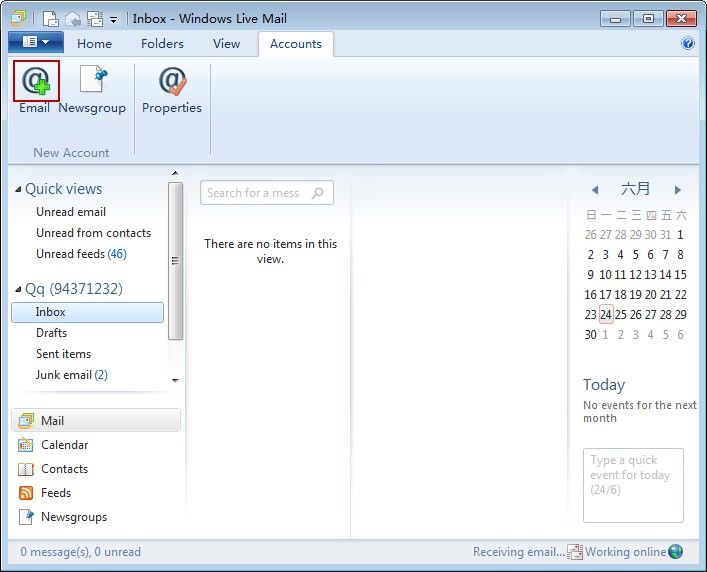
Task: Select calendar date 30
Action: 591,334
